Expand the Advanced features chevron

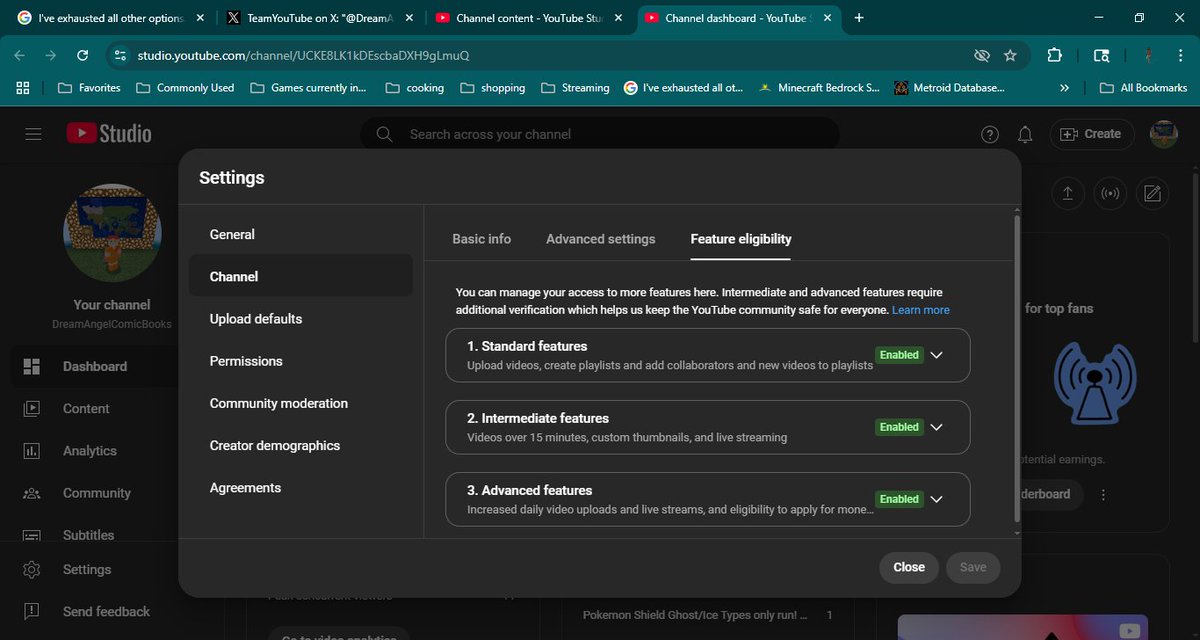[x=937, y=499]
